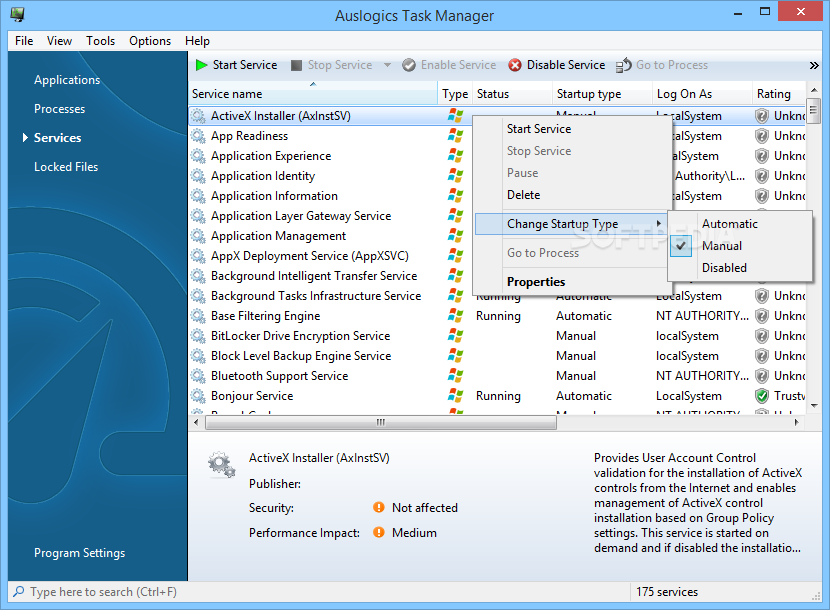Click the Stop Service square icon
Image resolution: width=830 pixels, height=610 pixels.
[296, 65]
